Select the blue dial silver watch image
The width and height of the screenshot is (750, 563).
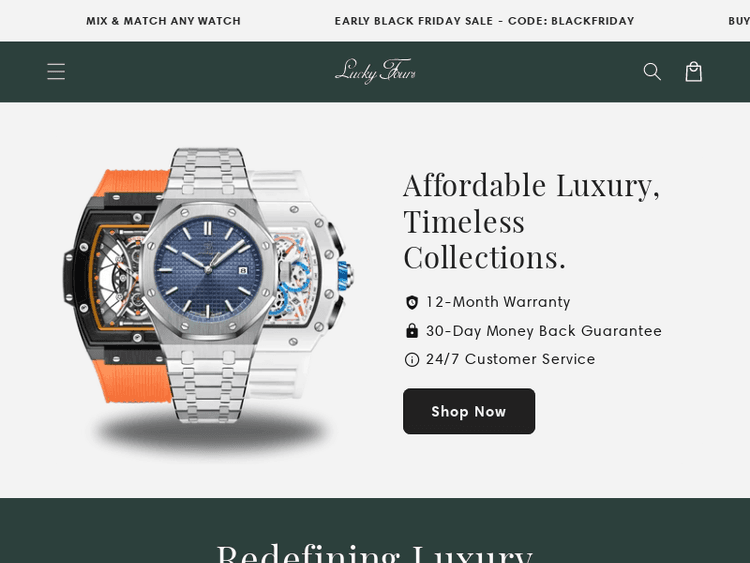(x=209, y=285)
